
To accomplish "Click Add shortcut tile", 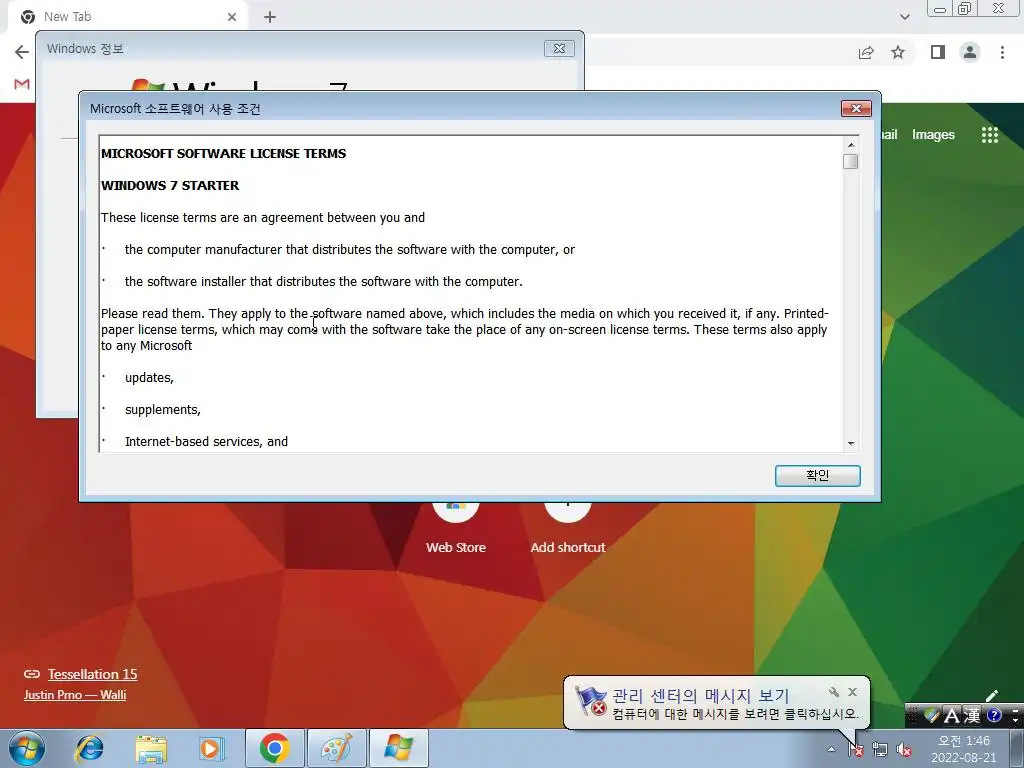I will click(568, 530).
